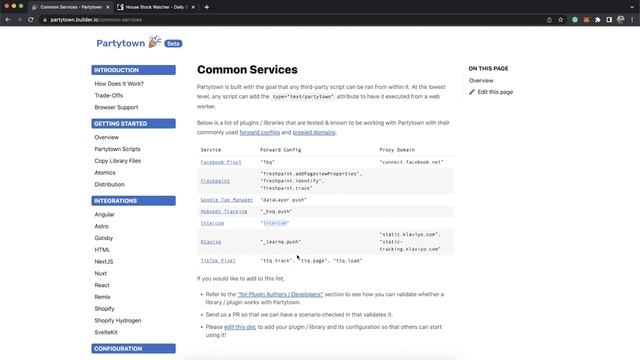Go forward with the browser forward arrow
The image size is (640, 360).
(19, 20)
